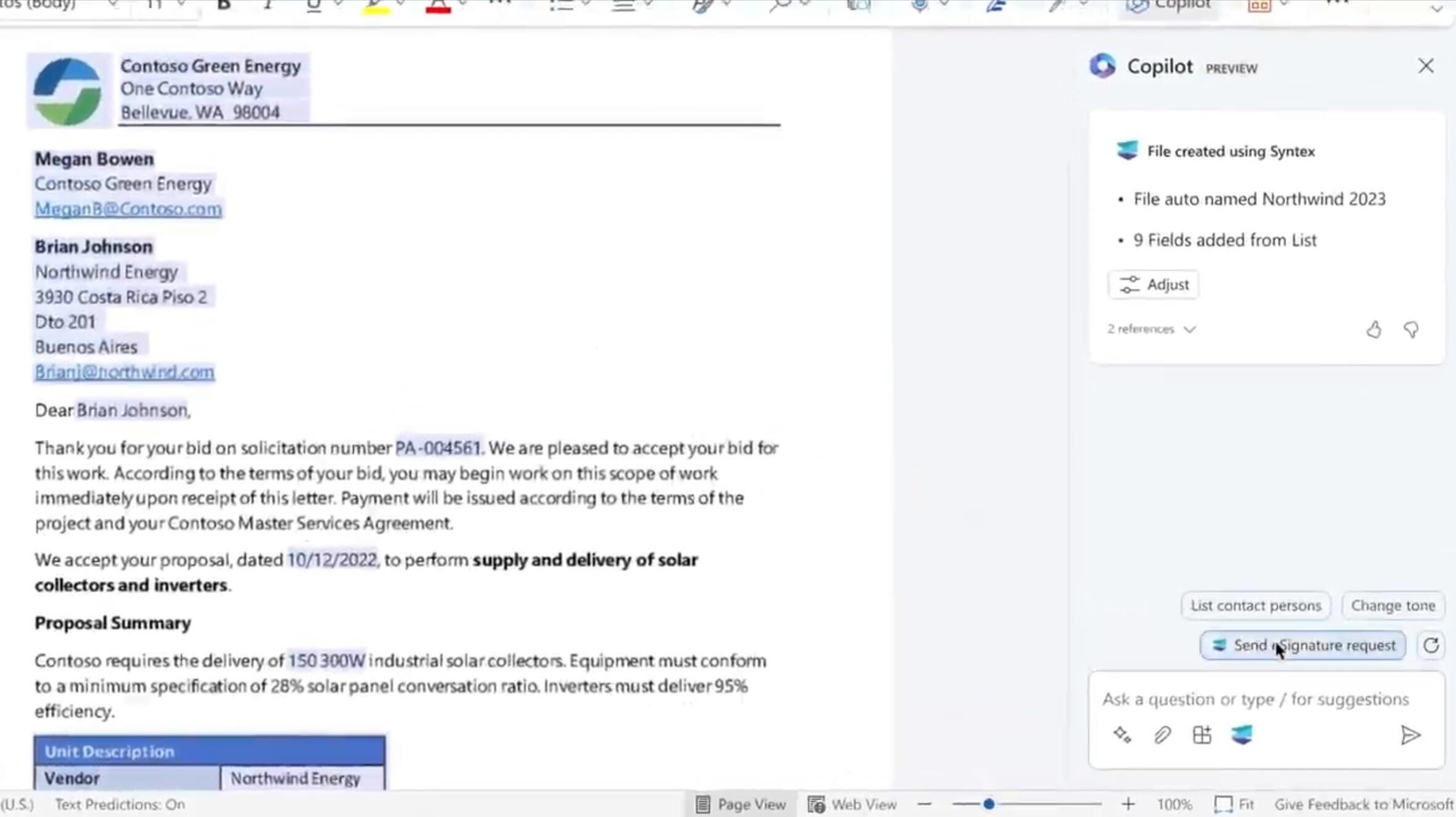The width and height of the screenshot is (1456, 817).
Task: Switch to Web View
Action: pyautogui.click(x=852, y=804)
